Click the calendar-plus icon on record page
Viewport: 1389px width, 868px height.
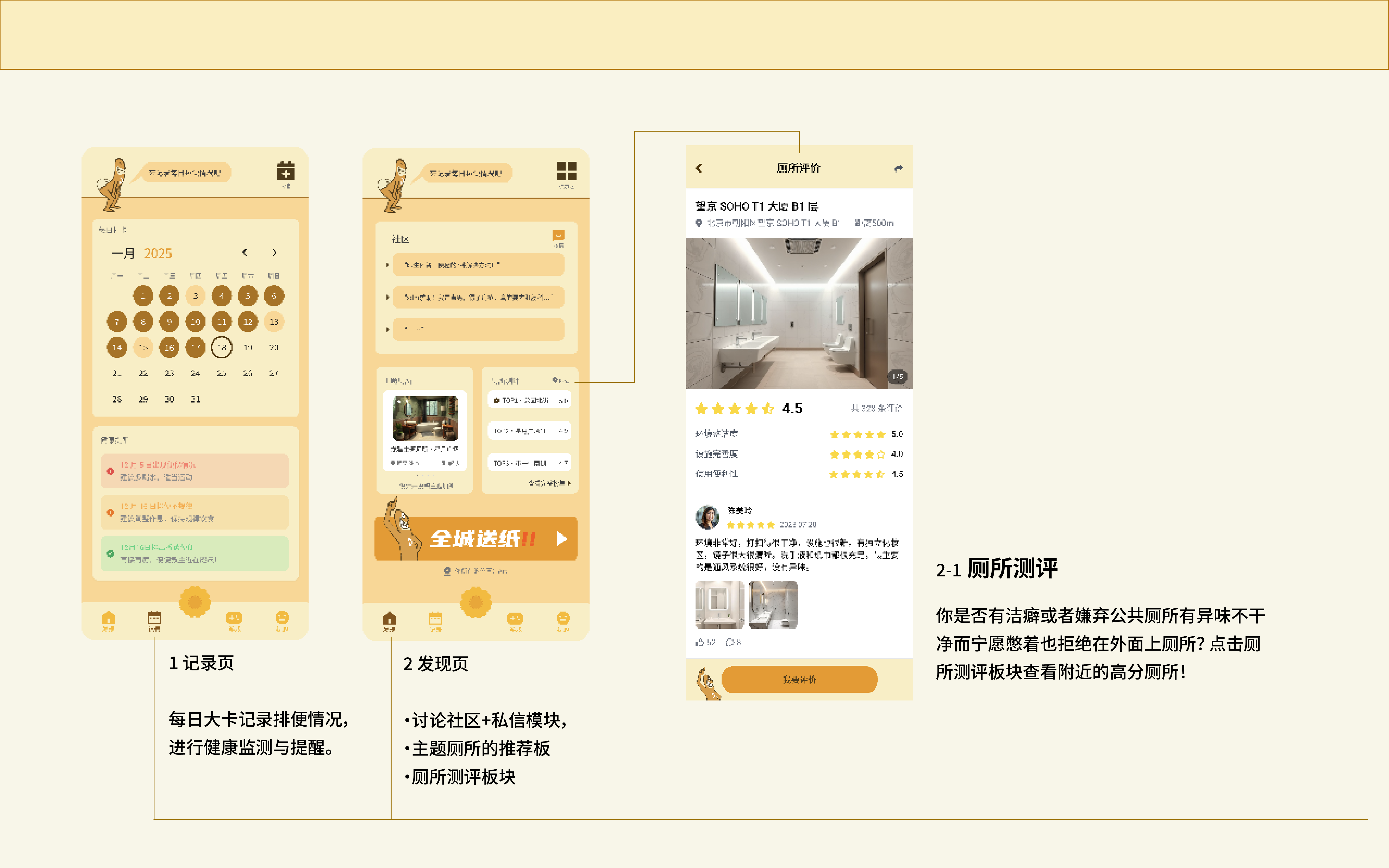tap(285, 171)
